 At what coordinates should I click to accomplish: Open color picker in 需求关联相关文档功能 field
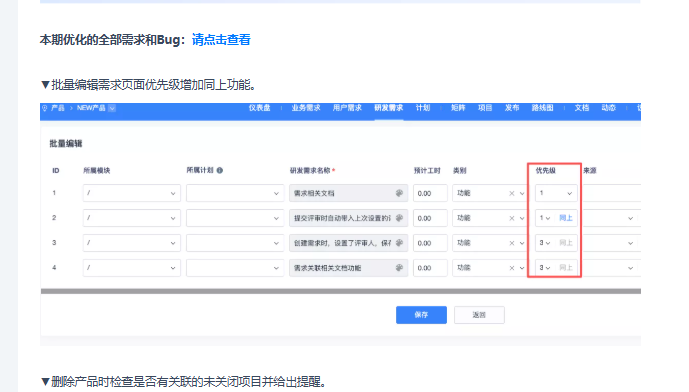pos(399,268)
